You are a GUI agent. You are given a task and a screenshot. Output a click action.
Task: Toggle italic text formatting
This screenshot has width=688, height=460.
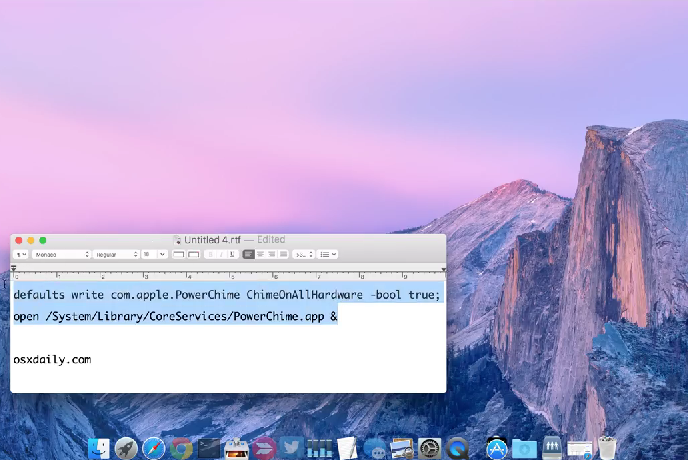221,255
